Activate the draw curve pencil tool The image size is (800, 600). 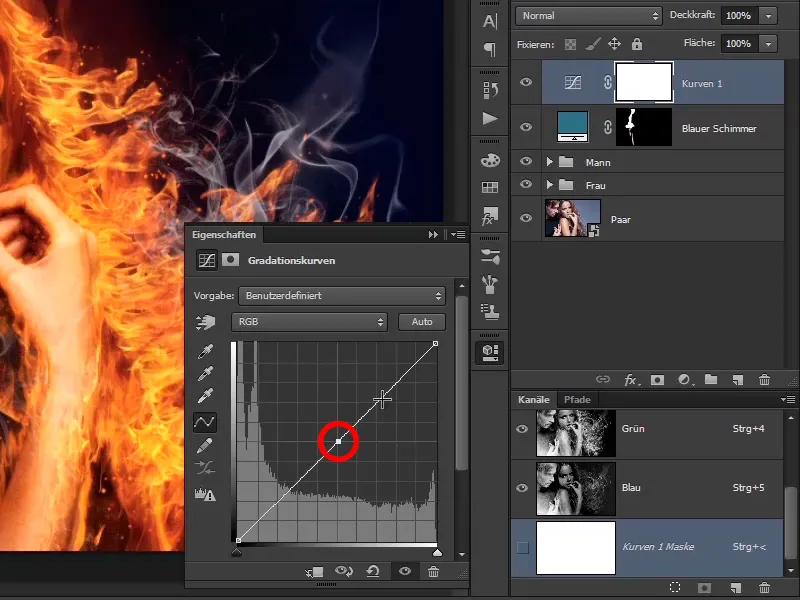(x=205, y=445)
